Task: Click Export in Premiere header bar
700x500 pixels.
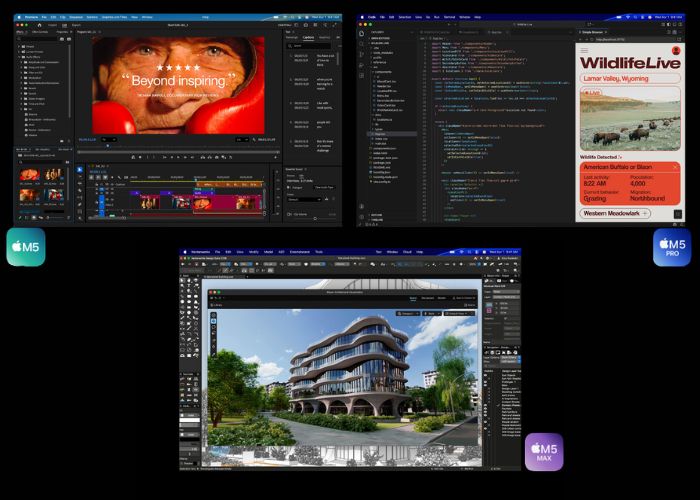Action: tap(76, 25)
